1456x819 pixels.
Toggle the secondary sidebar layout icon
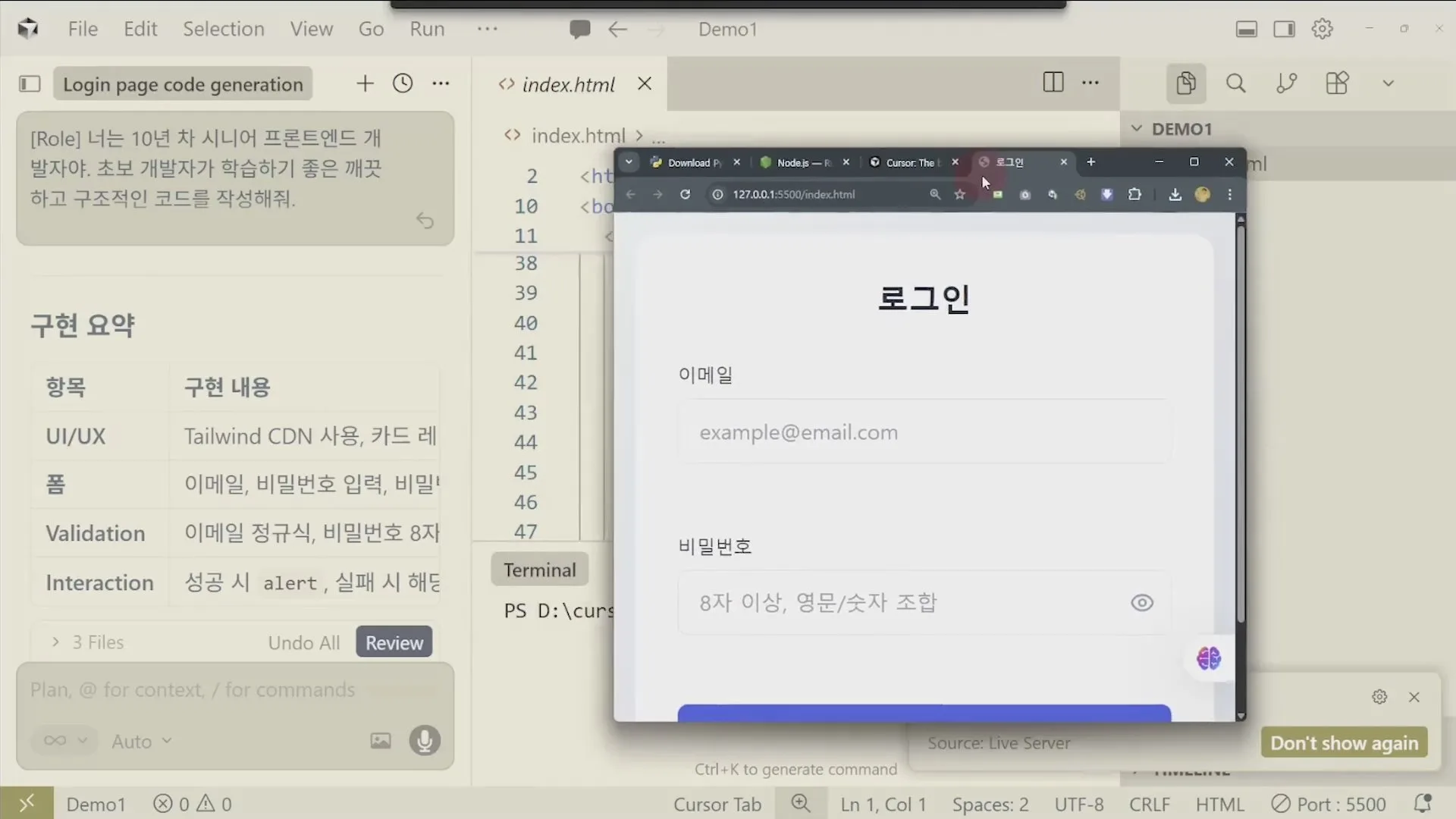(x=1284, y=30)
